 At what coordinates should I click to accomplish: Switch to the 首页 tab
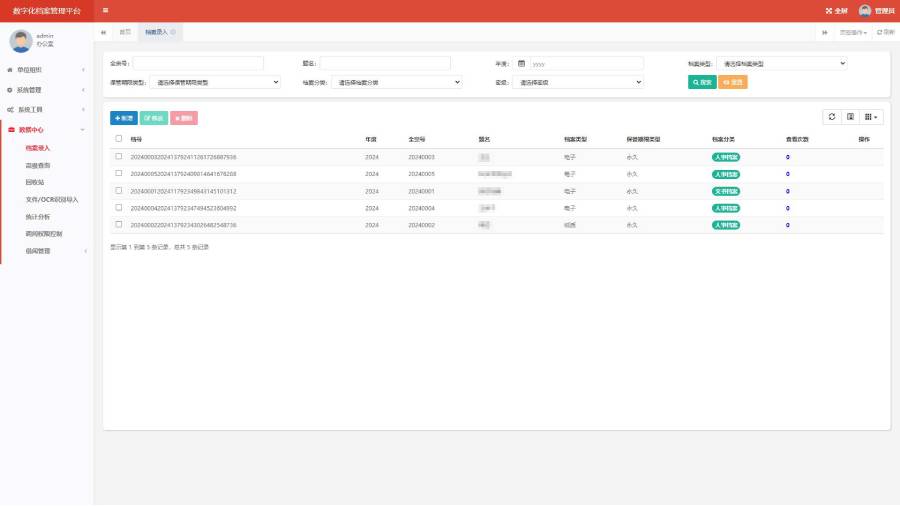[125, 32]
